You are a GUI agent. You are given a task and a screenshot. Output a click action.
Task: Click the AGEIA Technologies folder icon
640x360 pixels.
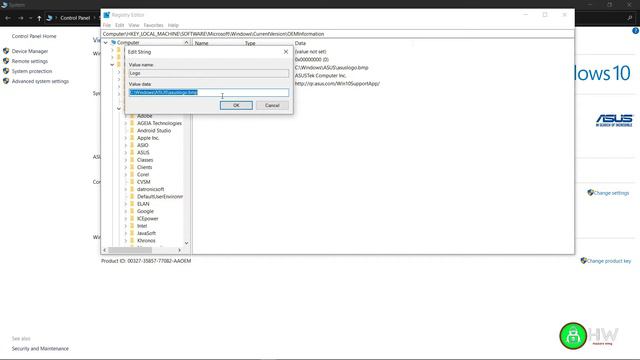[x=132, y=123]
